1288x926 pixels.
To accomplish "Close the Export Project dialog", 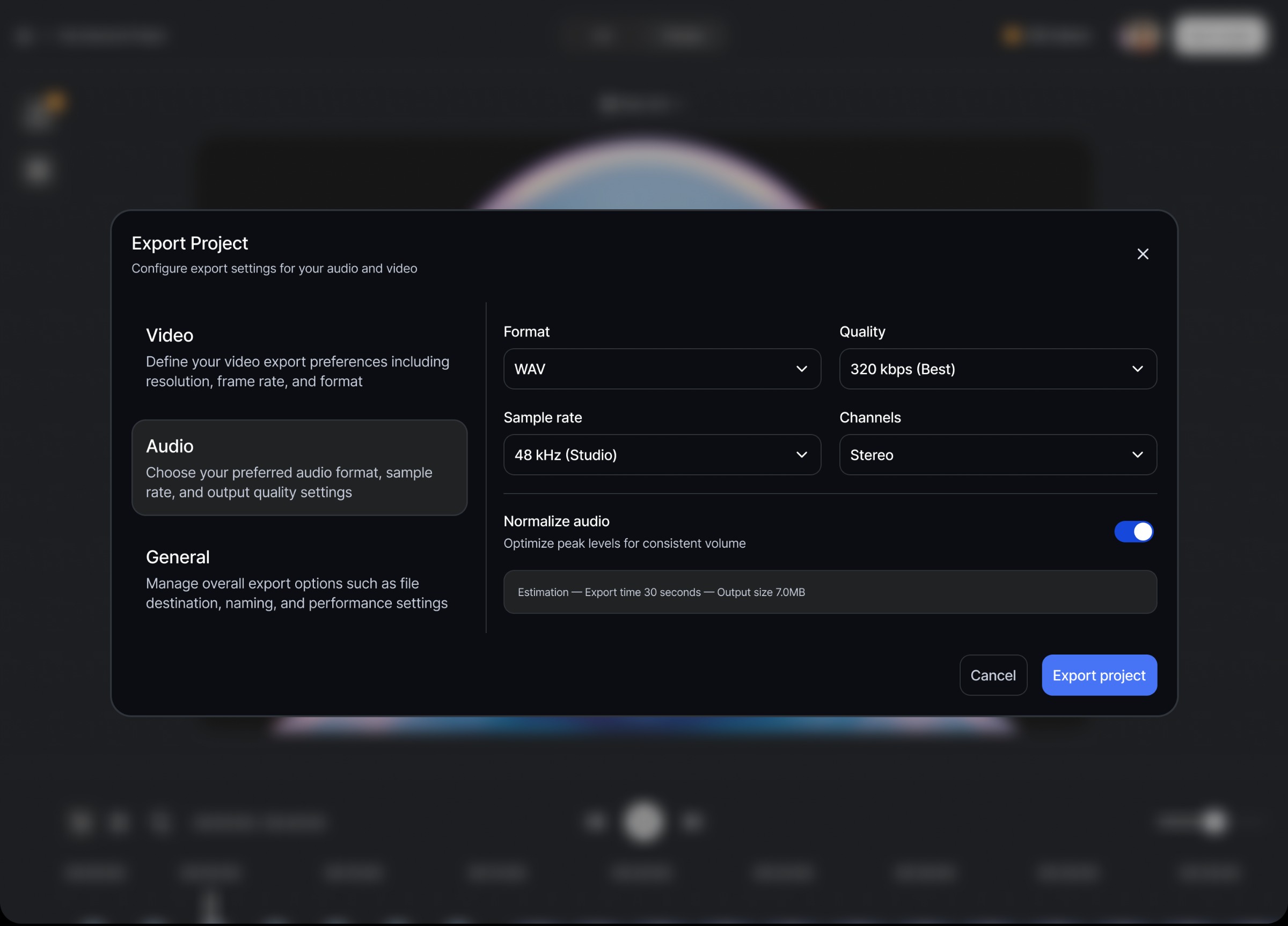I will 1143,254.
